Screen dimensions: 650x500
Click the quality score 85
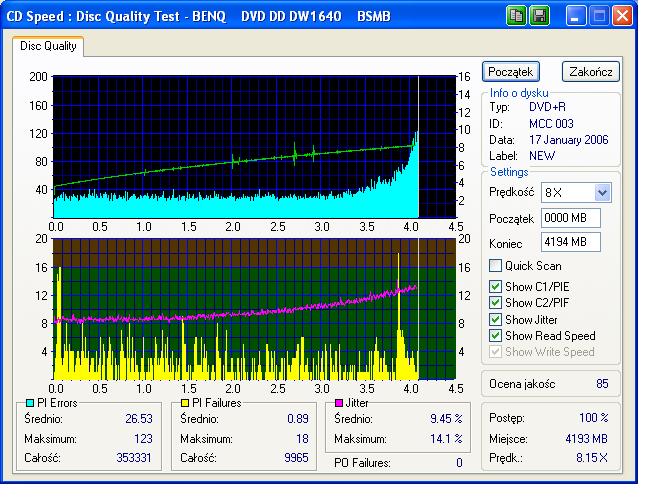(x=602, y=384)
